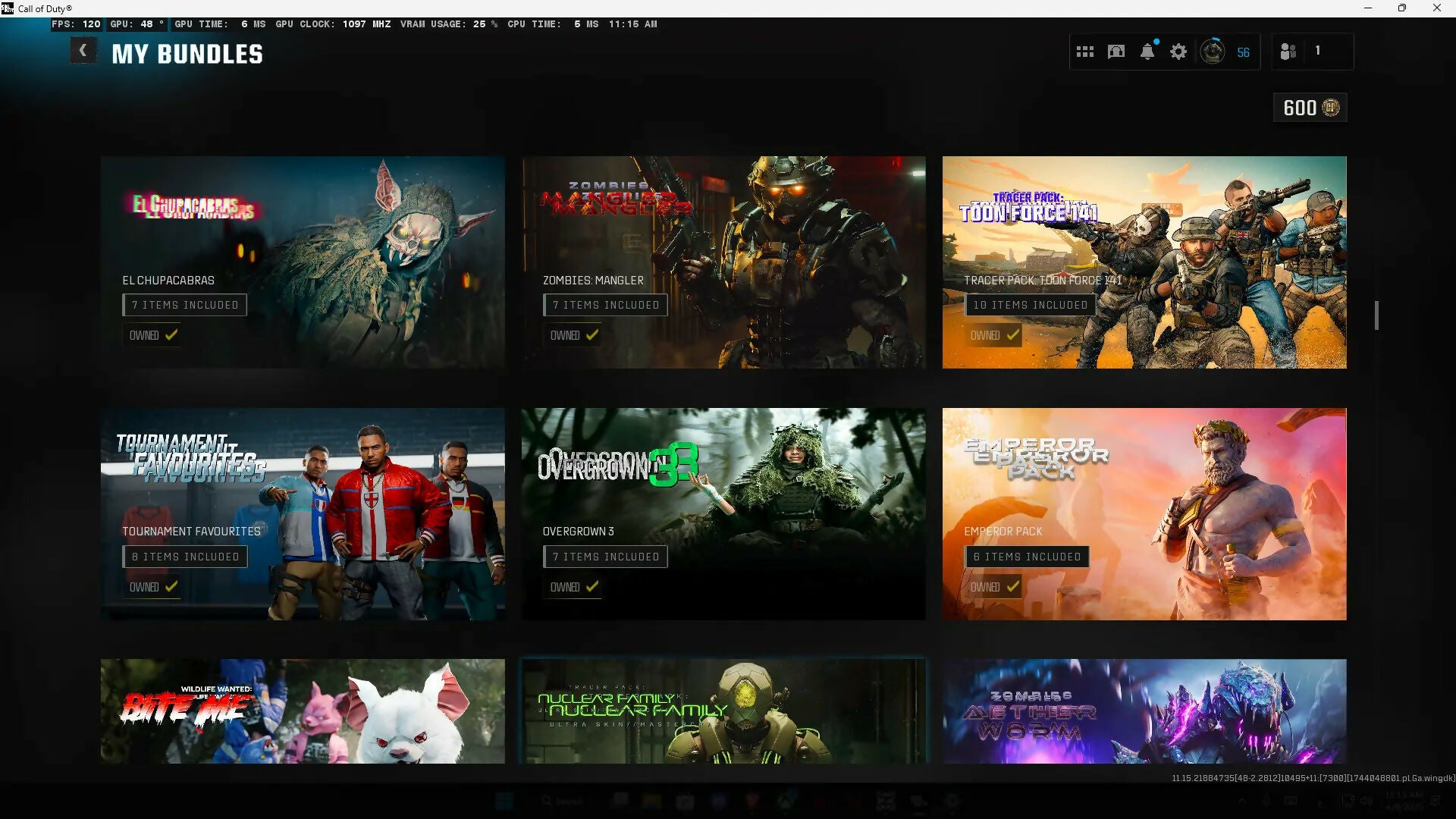Click the '8 ITEMS INCLUDED' label
Image resolution: width=1456 pixels, height=819 pixels.
tap(185, 557)
